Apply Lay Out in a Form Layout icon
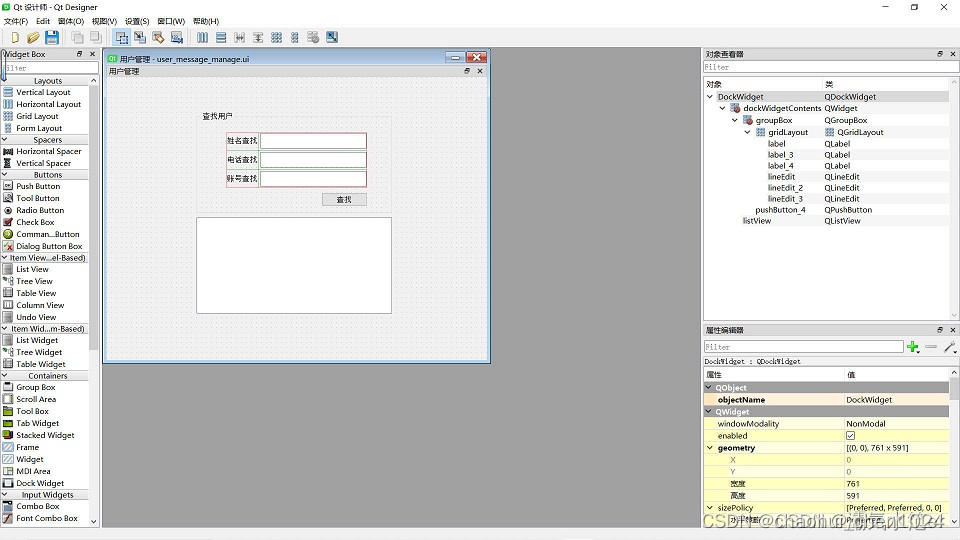Screen dimensions: 960x540 pos(294,37)
